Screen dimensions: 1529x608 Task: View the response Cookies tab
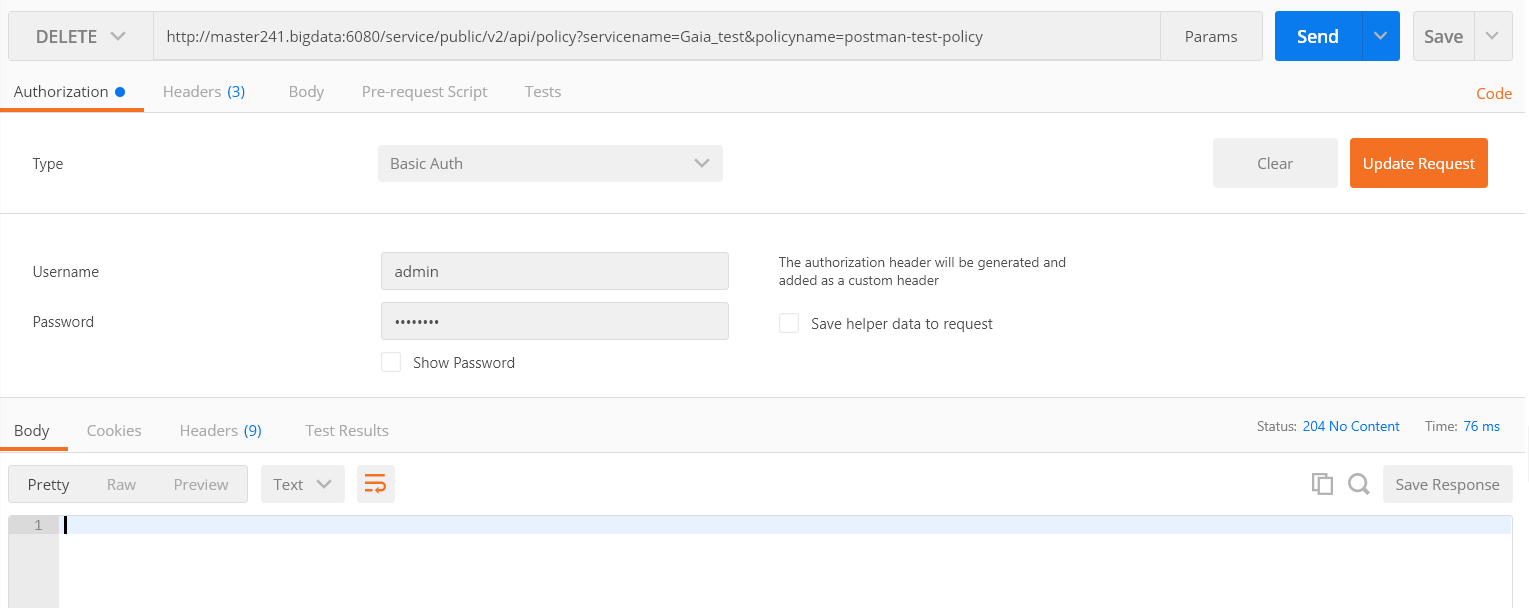pyautogui.click(x=113, y=430)
